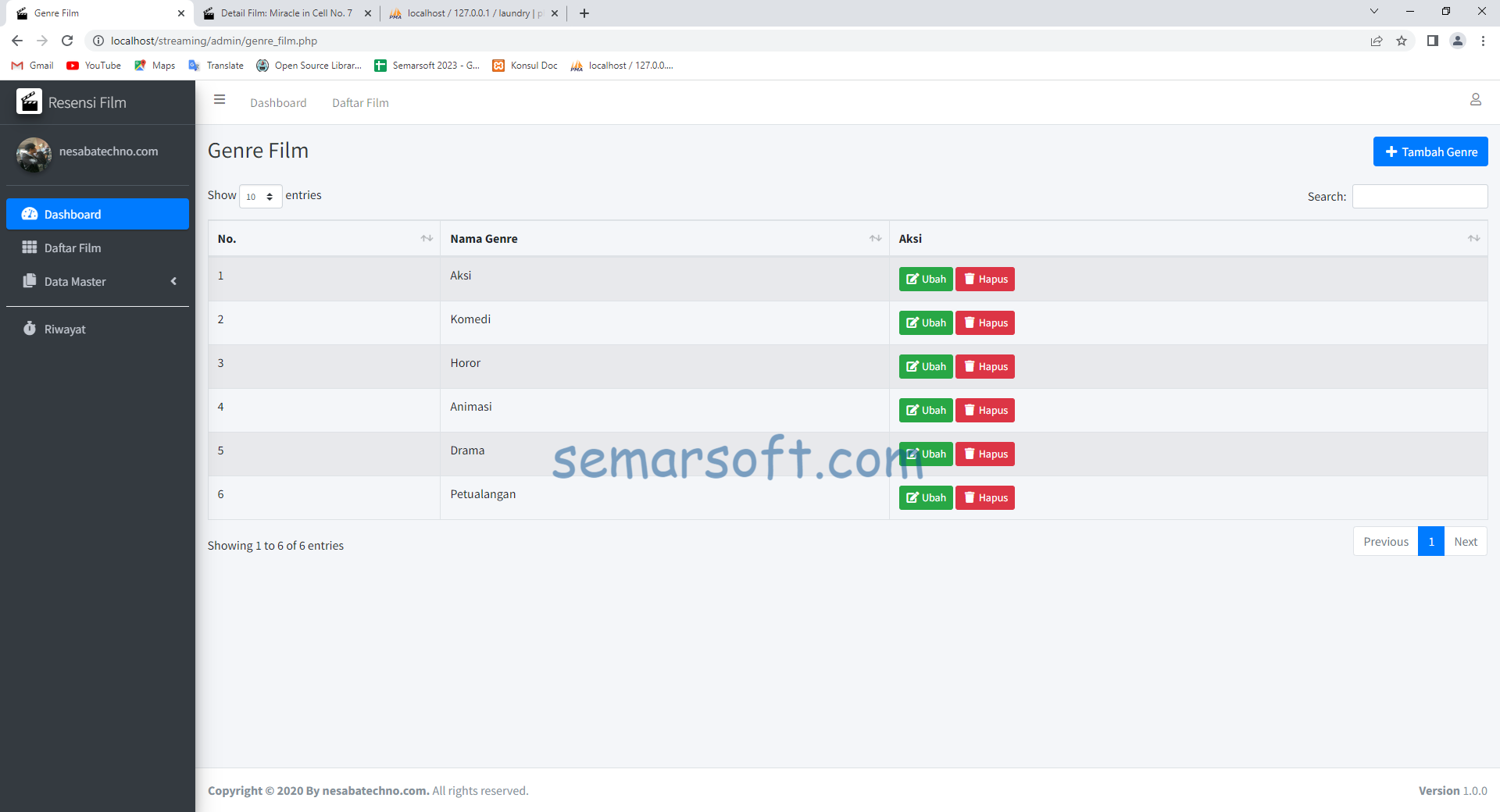The height and width of the screenshot is (812, 1500).
Task: Collapse the Data Master submenu chevron
Action: [173, 281]
